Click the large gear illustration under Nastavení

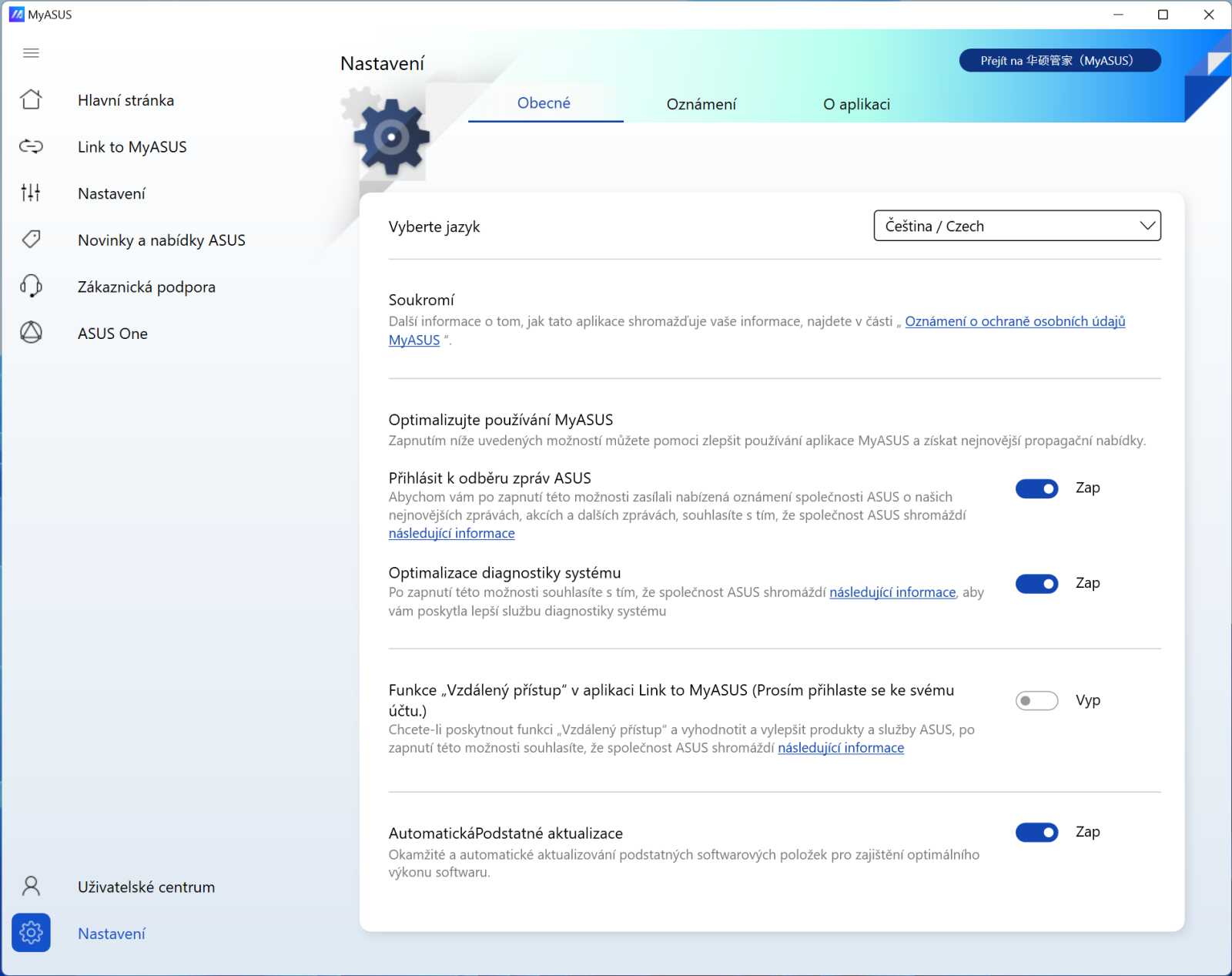click(x=391, y=137)
